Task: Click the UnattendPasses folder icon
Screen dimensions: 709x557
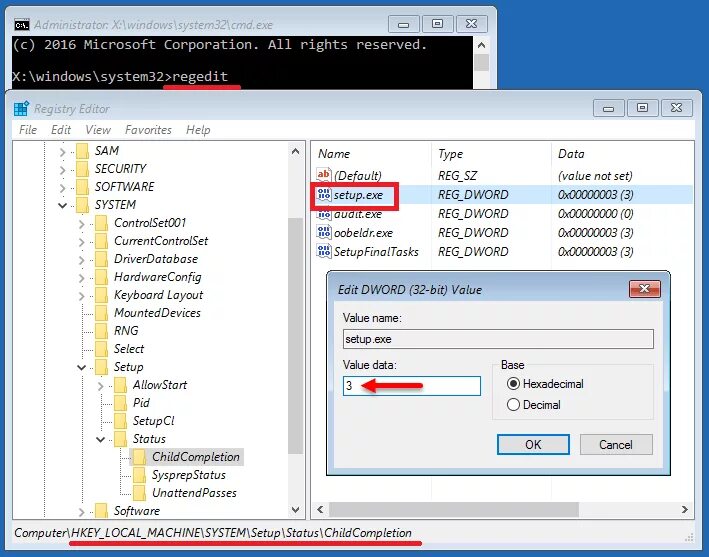Action: 140,493
